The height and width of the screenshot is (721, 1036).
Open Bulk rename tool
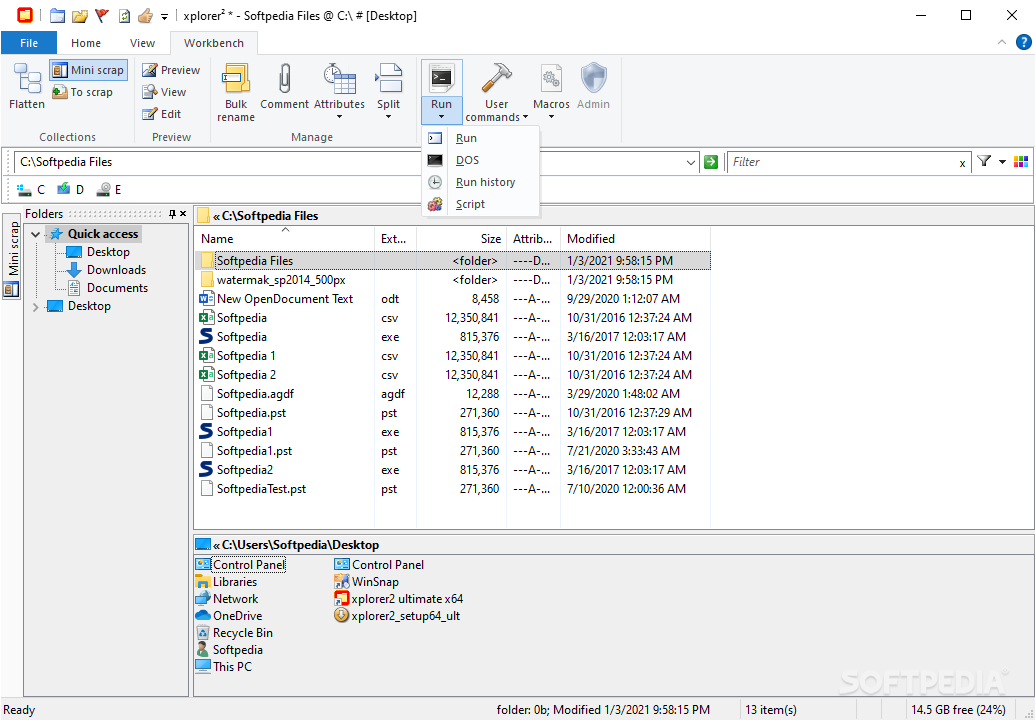coord(236,93)
